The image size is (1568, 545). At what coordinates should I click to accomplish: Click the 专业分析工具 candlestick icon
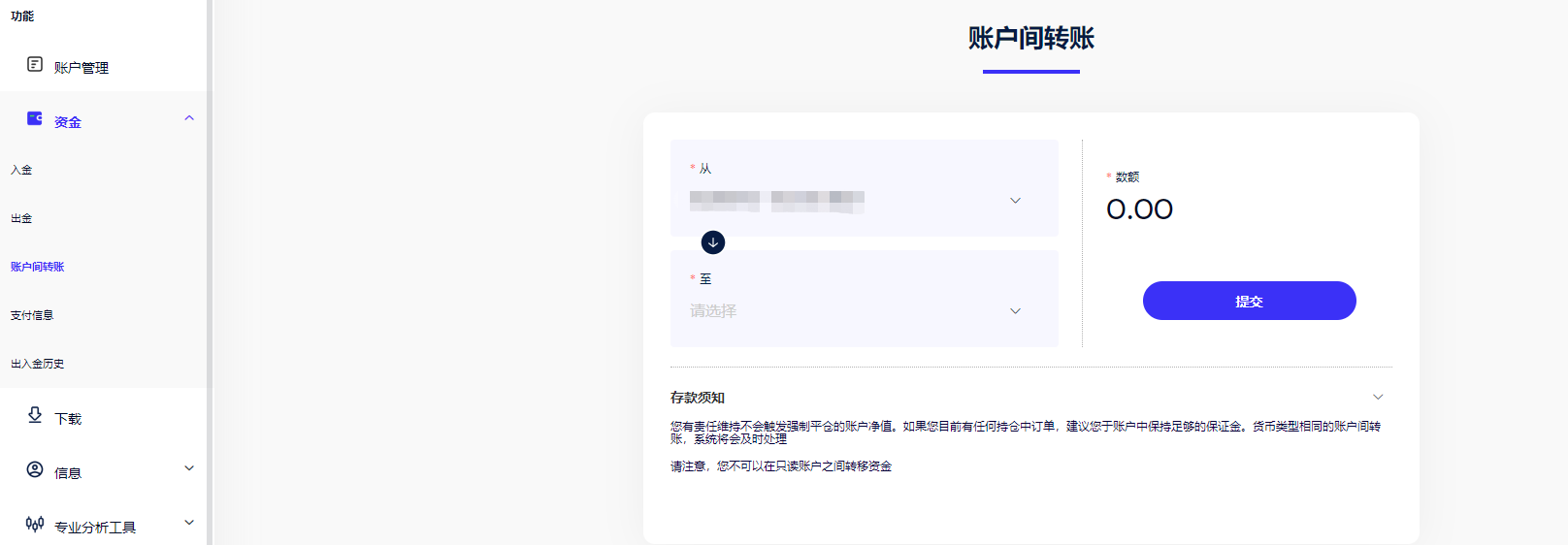pyautogui.click(x=35, y=524)
